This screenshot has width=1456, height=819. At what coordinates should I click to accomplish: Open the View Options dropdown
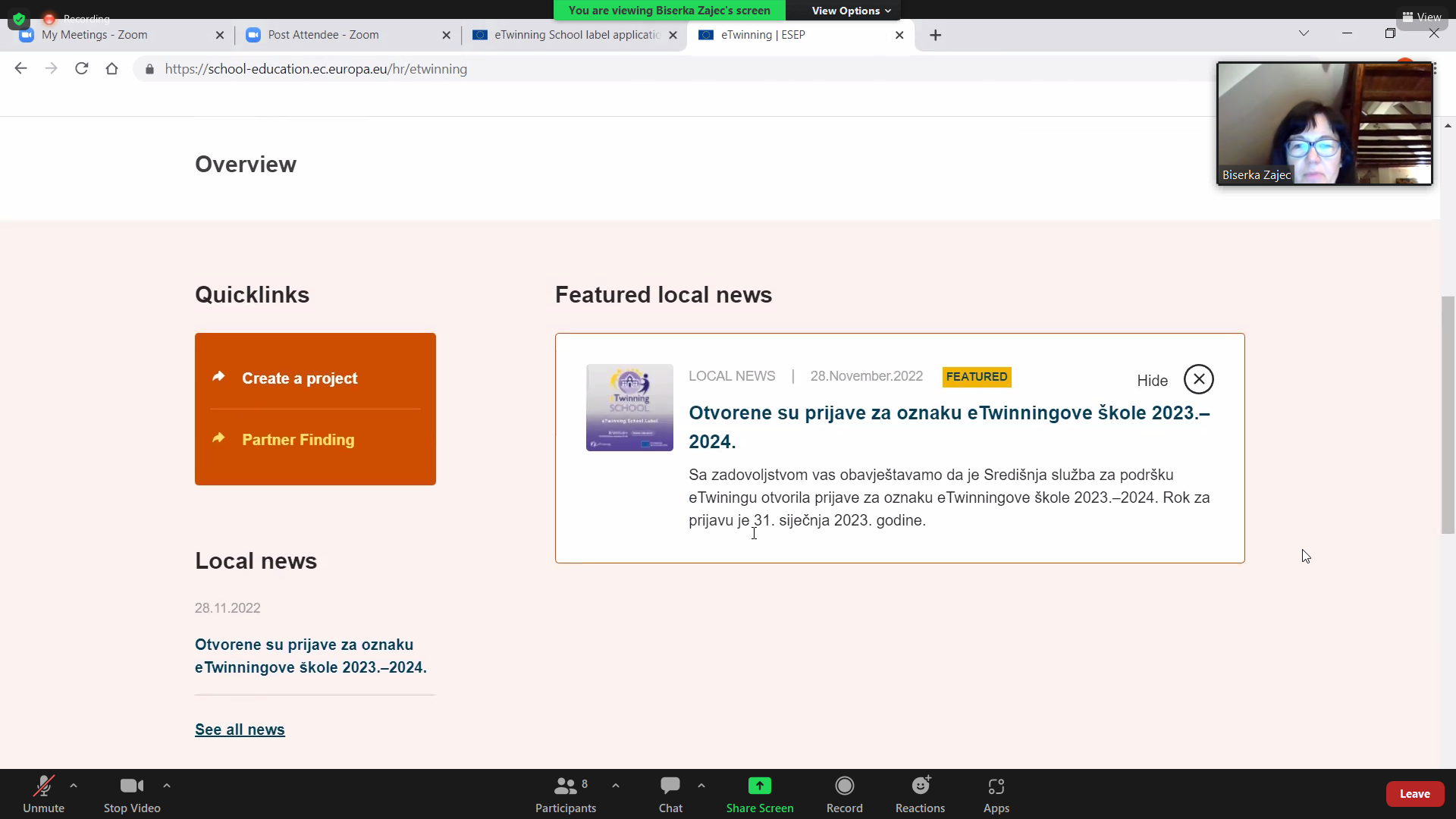pos(851,11)
